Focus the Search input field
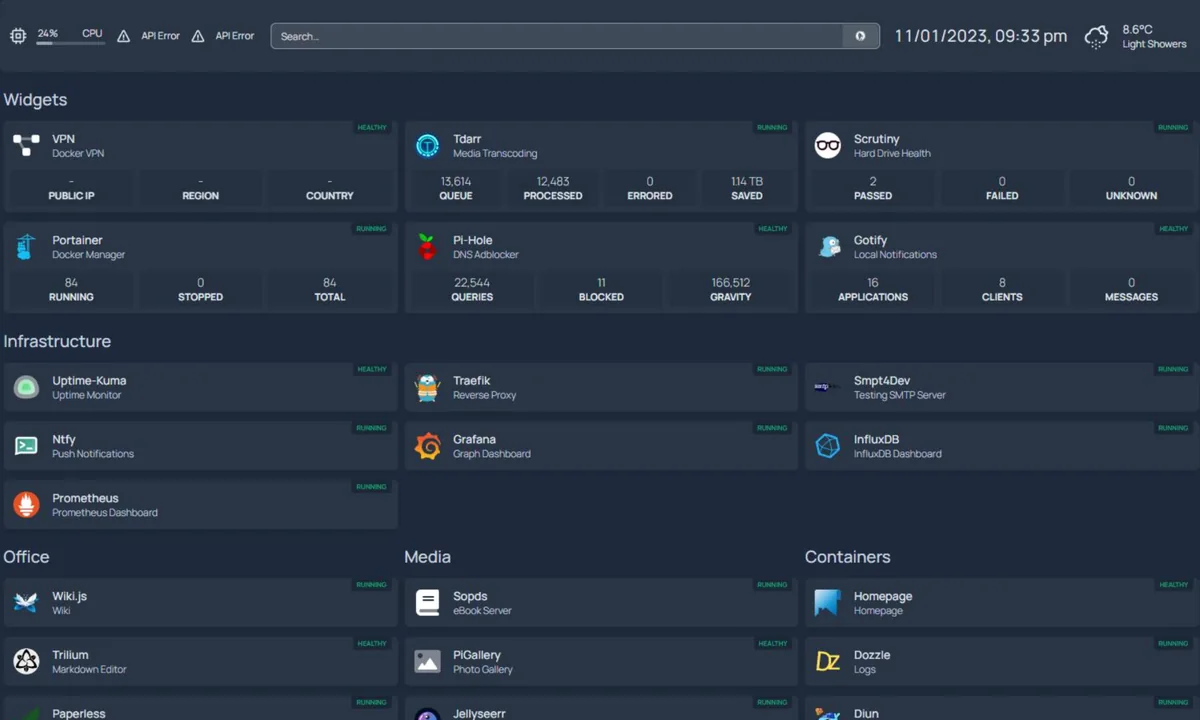The image size is (1200, 720). [x=557, y=36]
